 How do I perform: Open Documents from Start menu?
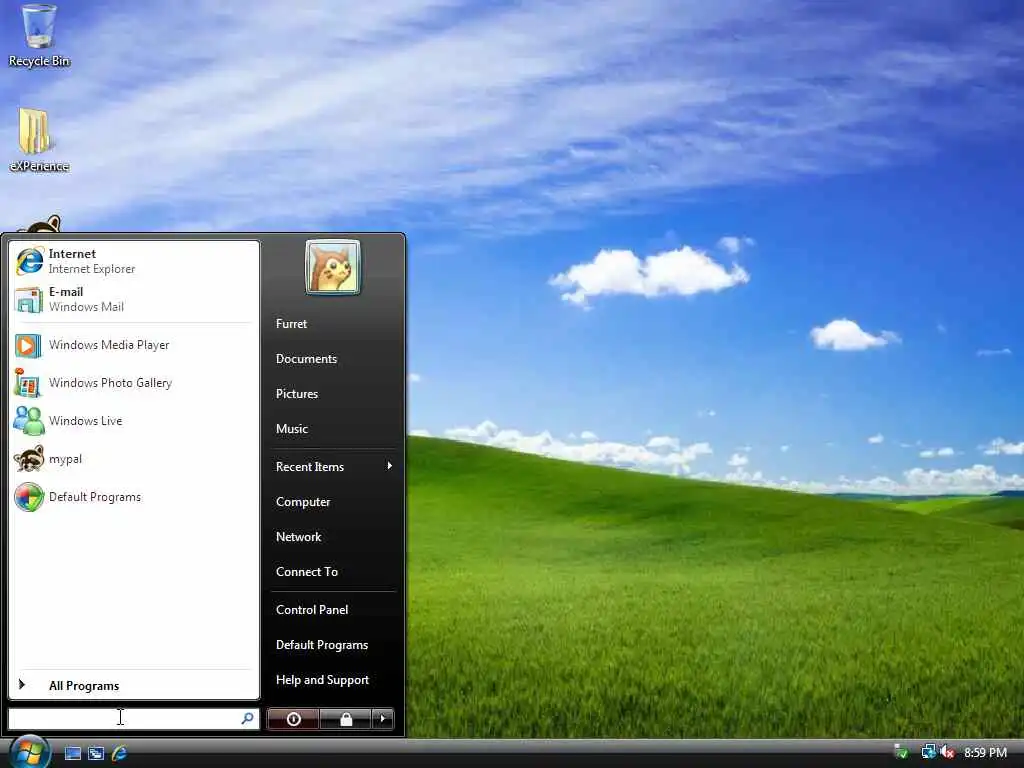(x=332, y=359)
